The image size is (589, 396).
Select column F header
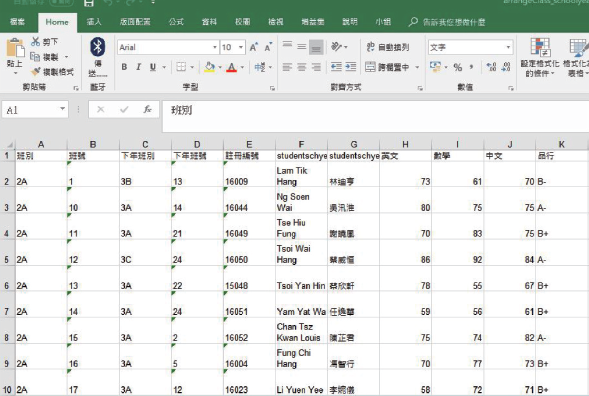[301, 145]
